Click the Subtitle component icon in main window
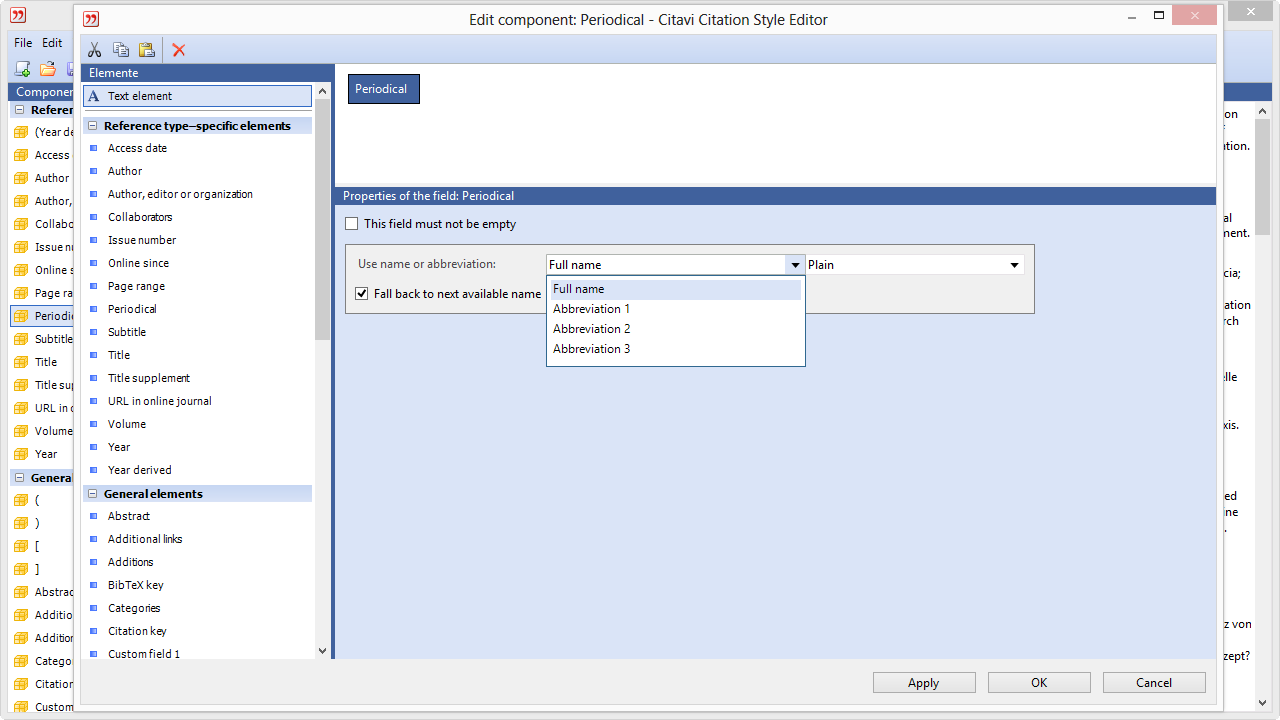 pos(21,339)
